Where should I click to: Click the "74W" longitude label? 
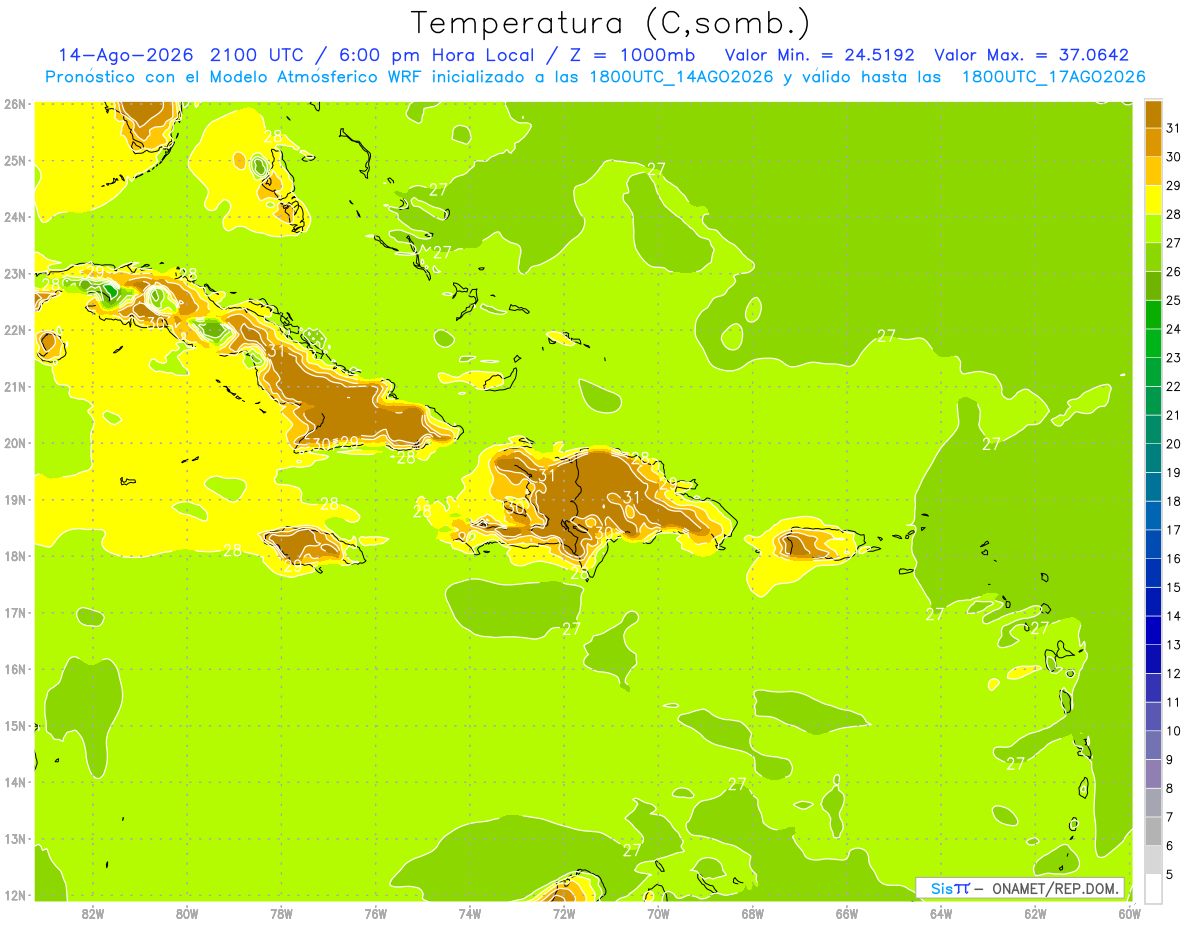(x=469, y=913)
